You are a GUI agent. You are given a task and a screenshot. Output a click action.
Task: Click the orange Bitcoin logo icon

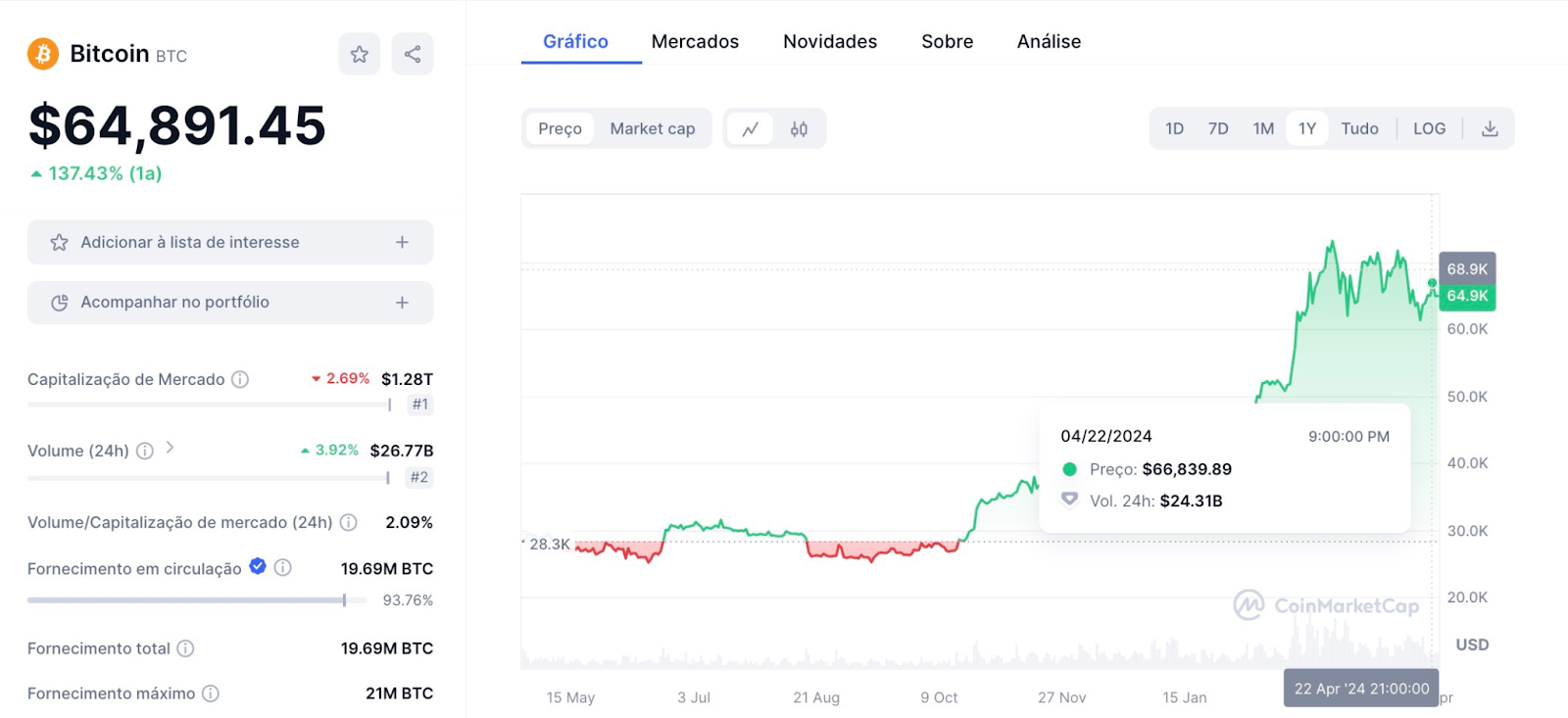click(x=43, y=54)
